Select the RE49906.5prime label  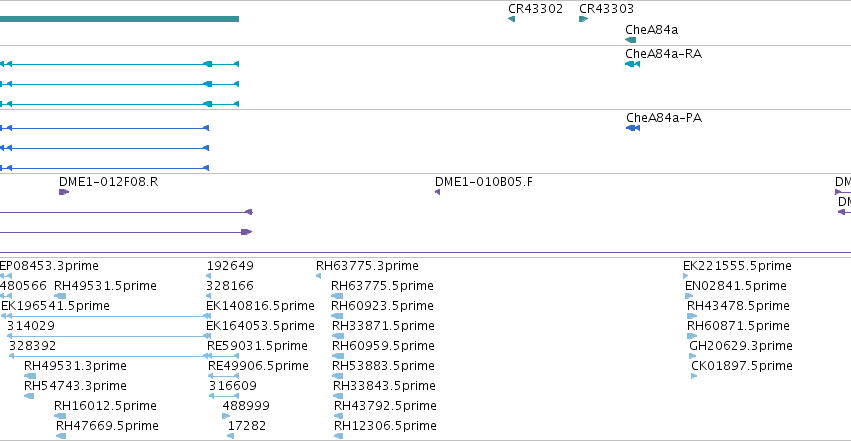click(258, 366)
